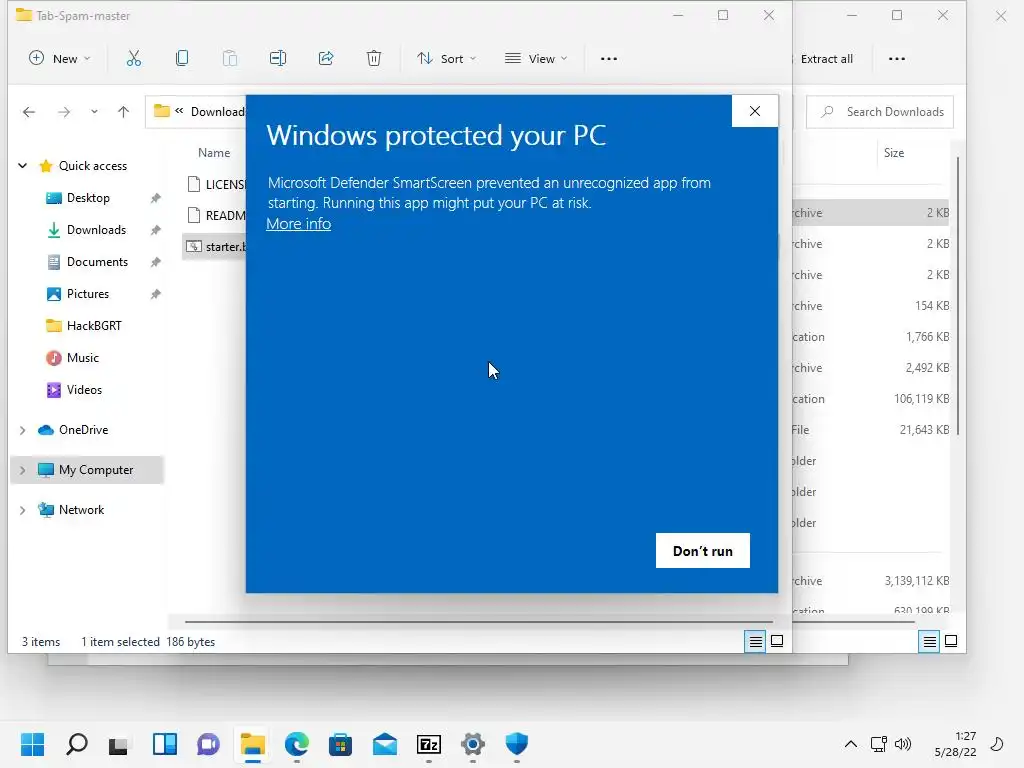Open Pictures in Quick access
Screen dimensions: 1024x768
(88, 294)
